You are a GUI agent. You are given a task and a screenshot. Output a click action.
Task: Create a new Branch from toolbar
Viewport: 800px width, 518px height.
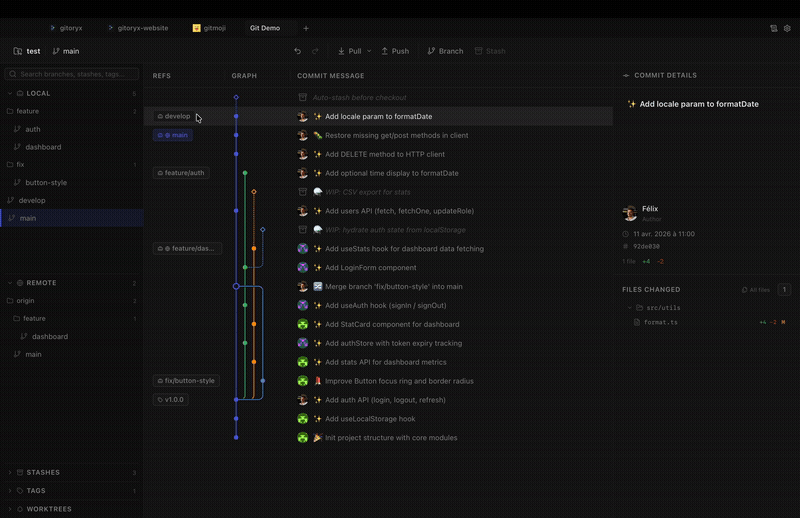[x=445, y=51]
